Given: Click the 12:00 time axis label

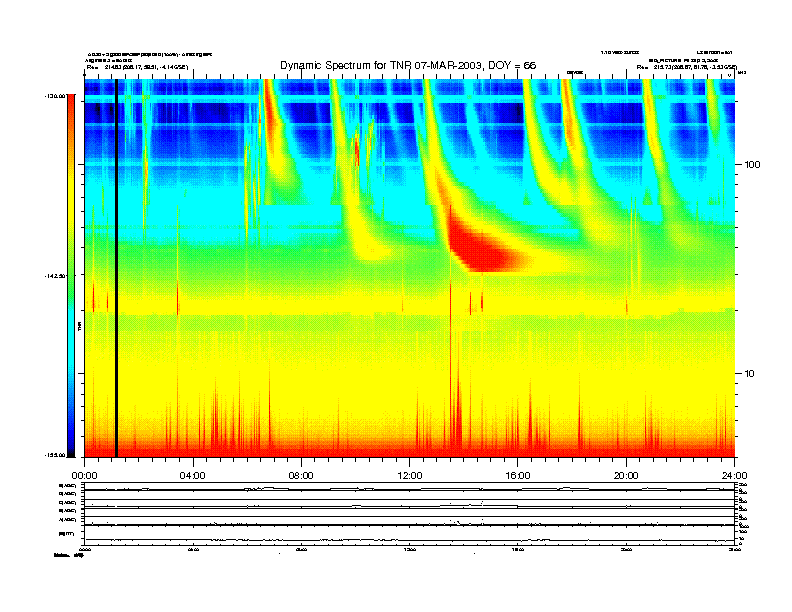Looking at the screenshot, I should tap(410, 476).
